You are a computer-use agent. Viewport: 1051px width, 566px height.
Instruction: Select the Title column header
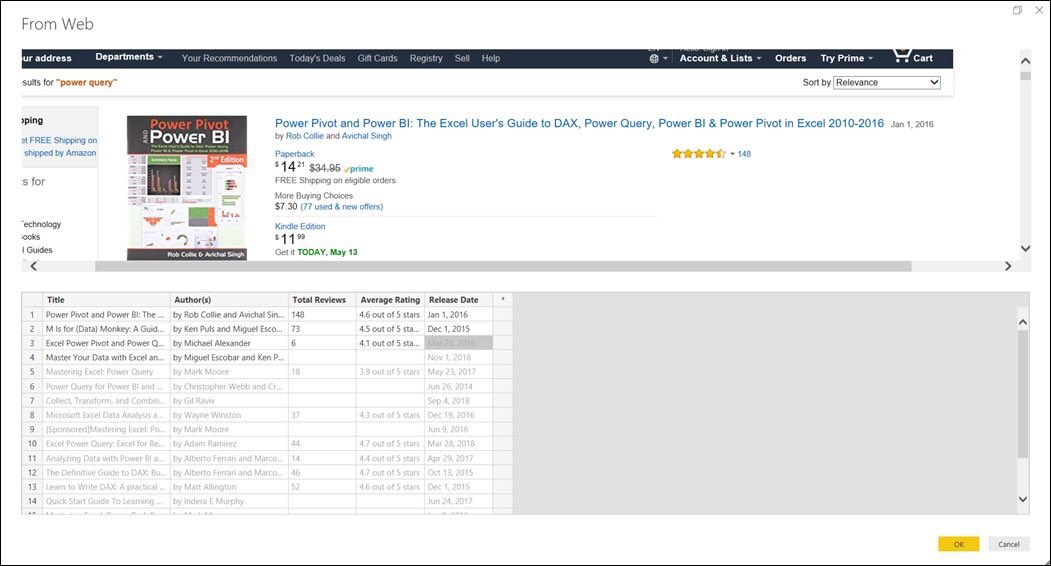click(x=107, y=300)
